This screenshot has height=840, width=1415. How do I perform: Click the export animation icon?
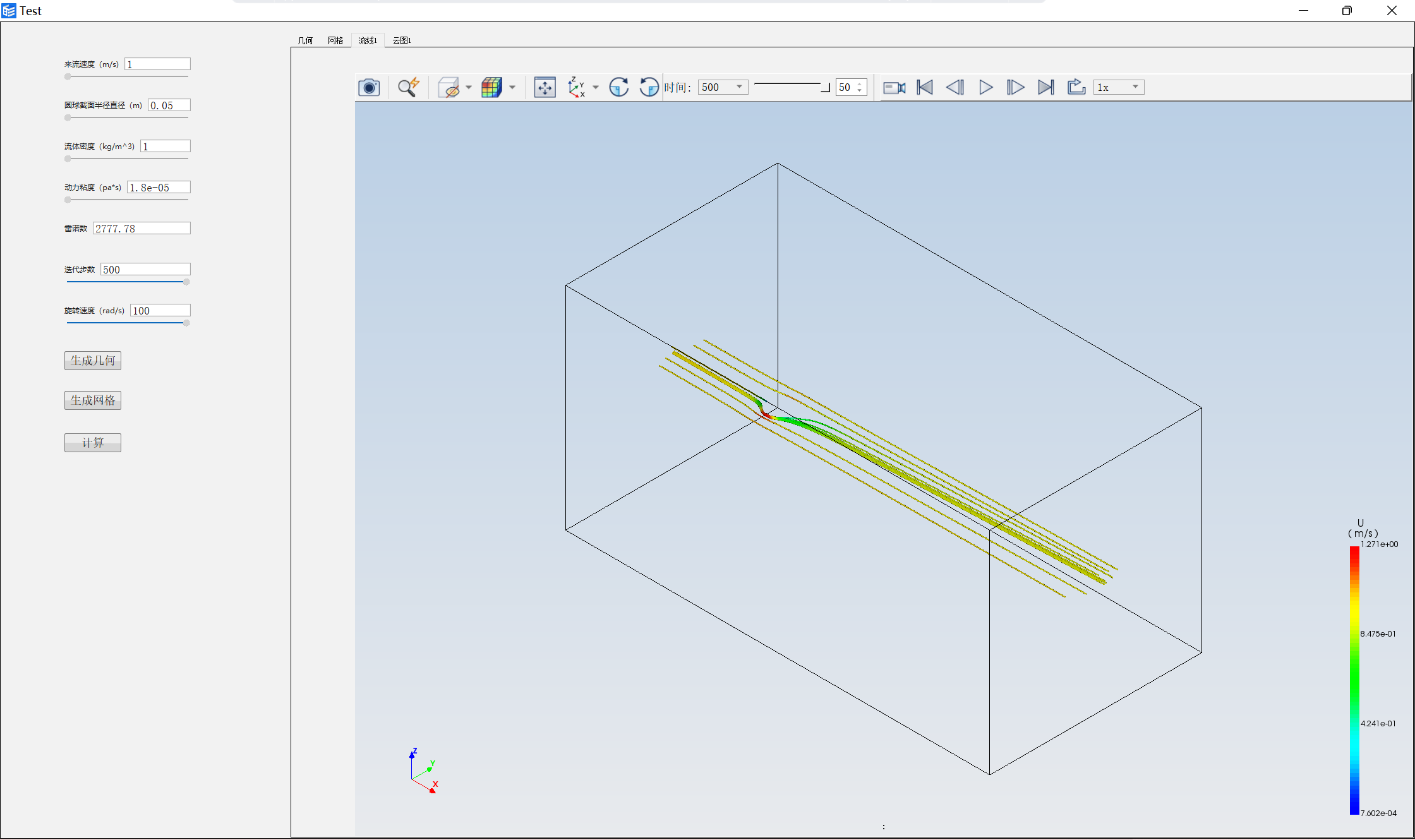click(x=1076, y=87)
